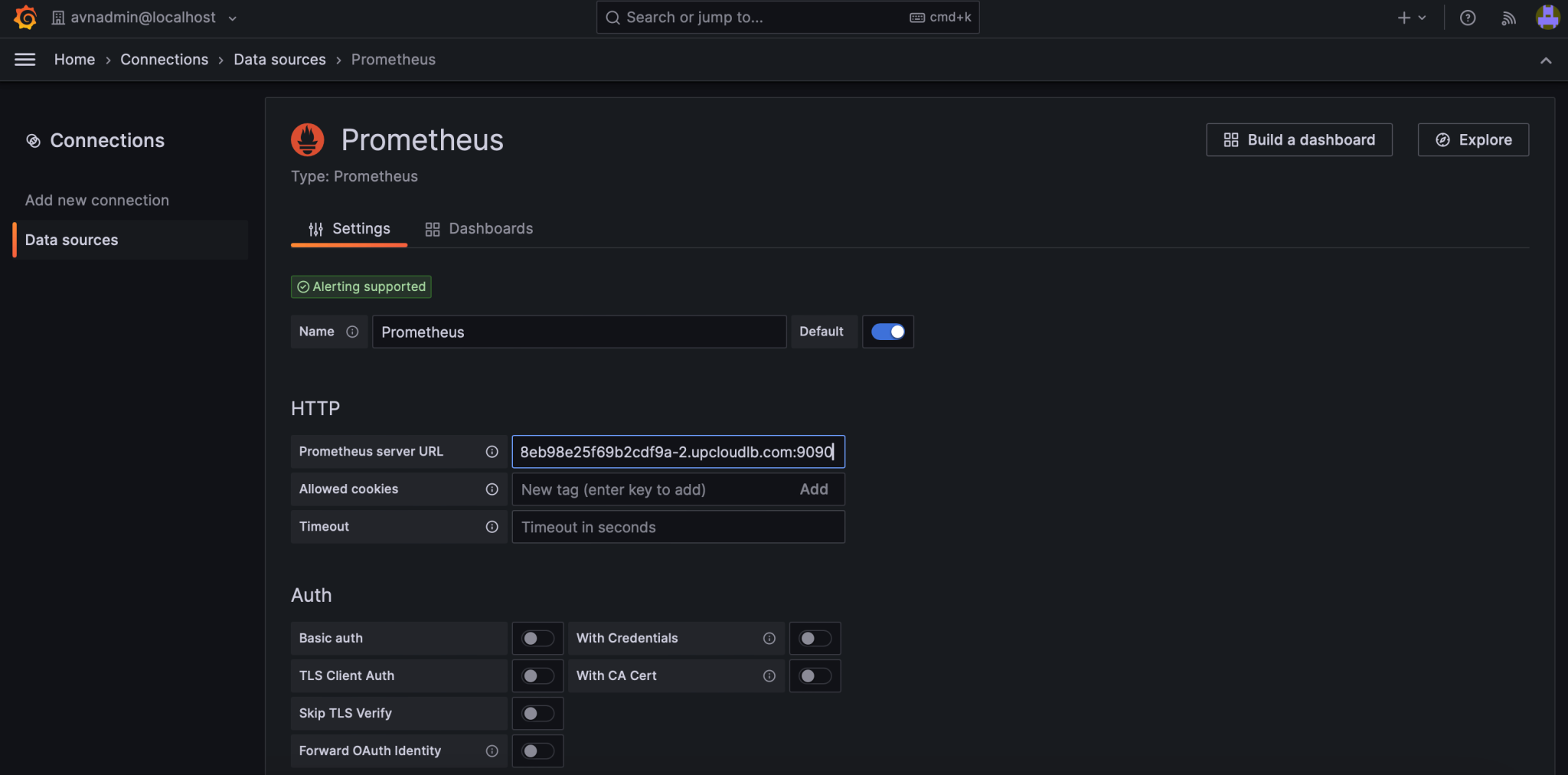Screen dimensions: 1568x775
Task: Click info icon next to Name
Action: 352,332
